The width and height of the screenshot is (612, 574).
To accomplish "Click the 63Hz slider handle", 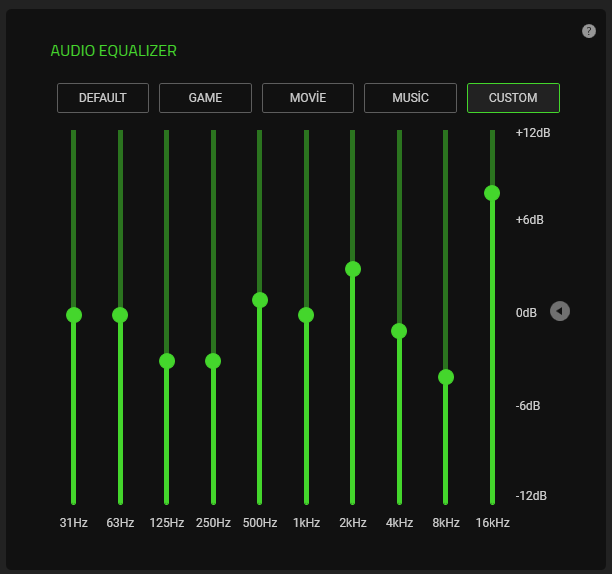I will click(120, 315).
